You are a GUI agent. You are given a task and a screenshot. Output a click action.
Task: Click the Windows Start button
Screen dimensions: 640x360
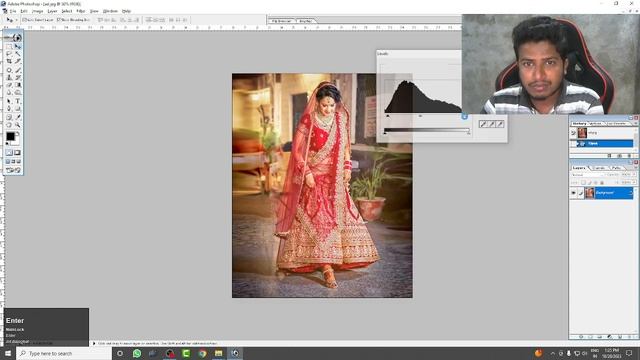pyautogui.click(x=8, y=353)
